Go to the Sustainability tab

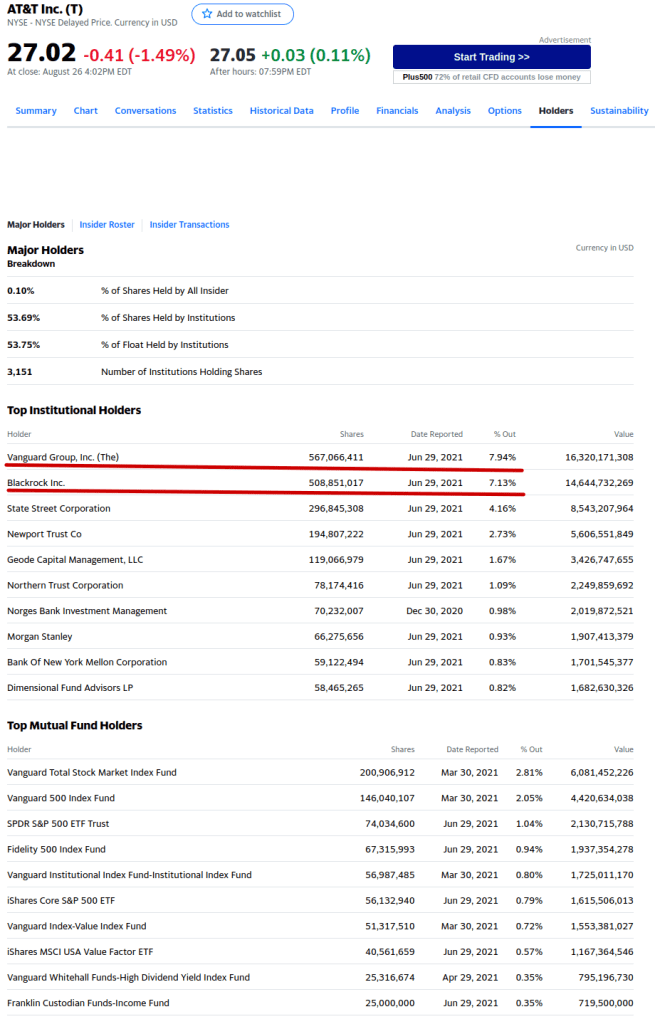[619, 111]
